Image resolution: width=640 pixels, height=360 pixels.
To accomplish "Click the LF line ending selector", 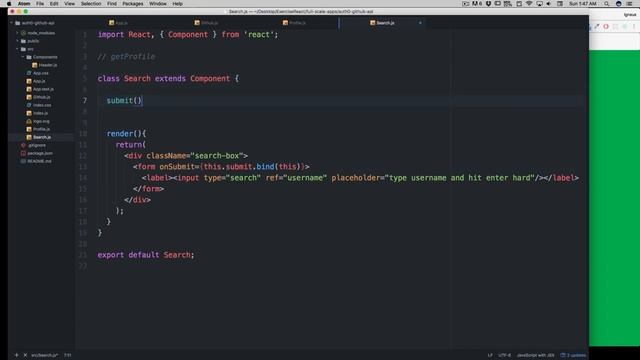I will [490, 355].
